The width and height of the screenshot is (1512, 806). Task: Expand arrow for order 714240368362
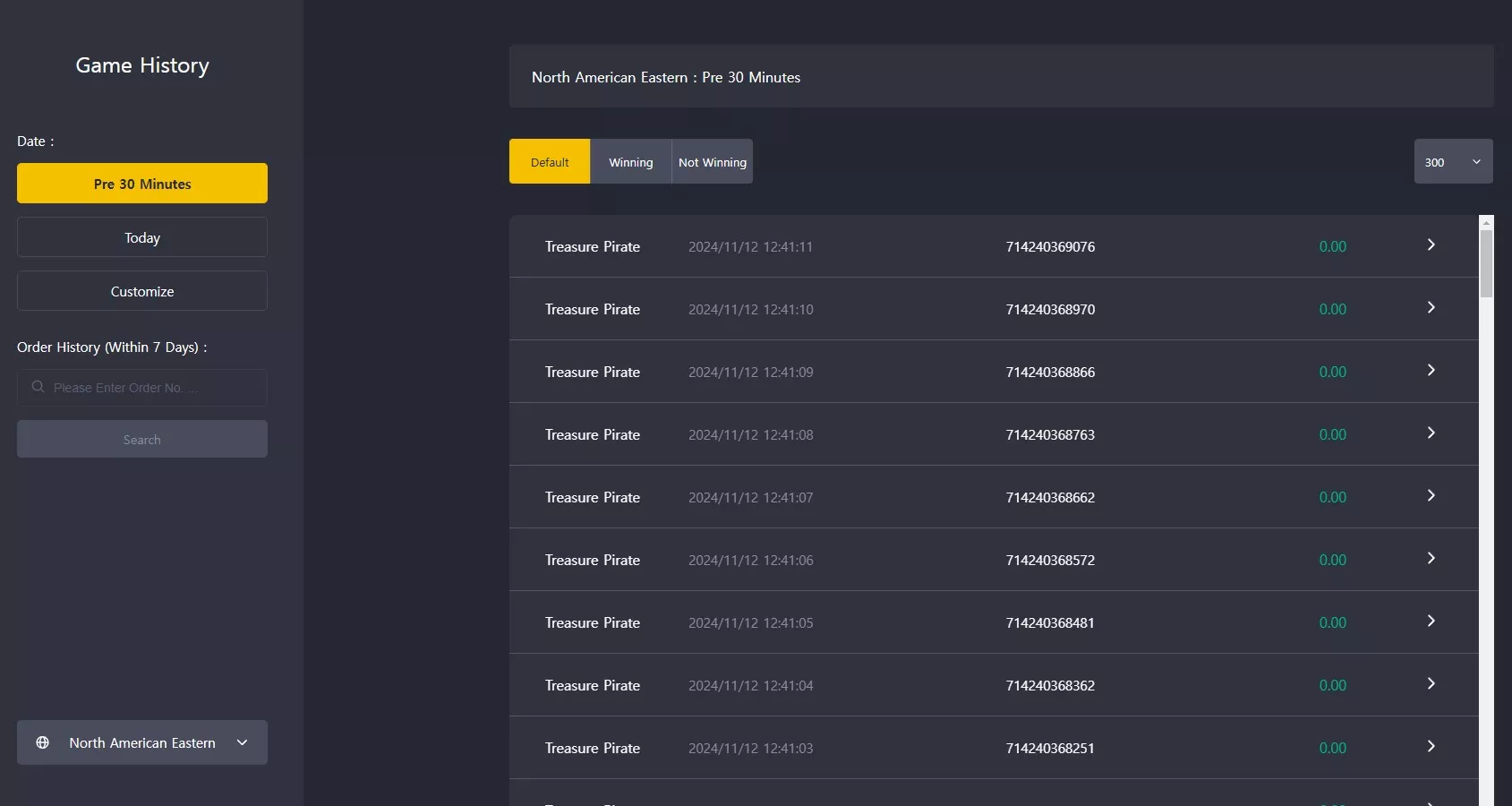coord(1431,683)
